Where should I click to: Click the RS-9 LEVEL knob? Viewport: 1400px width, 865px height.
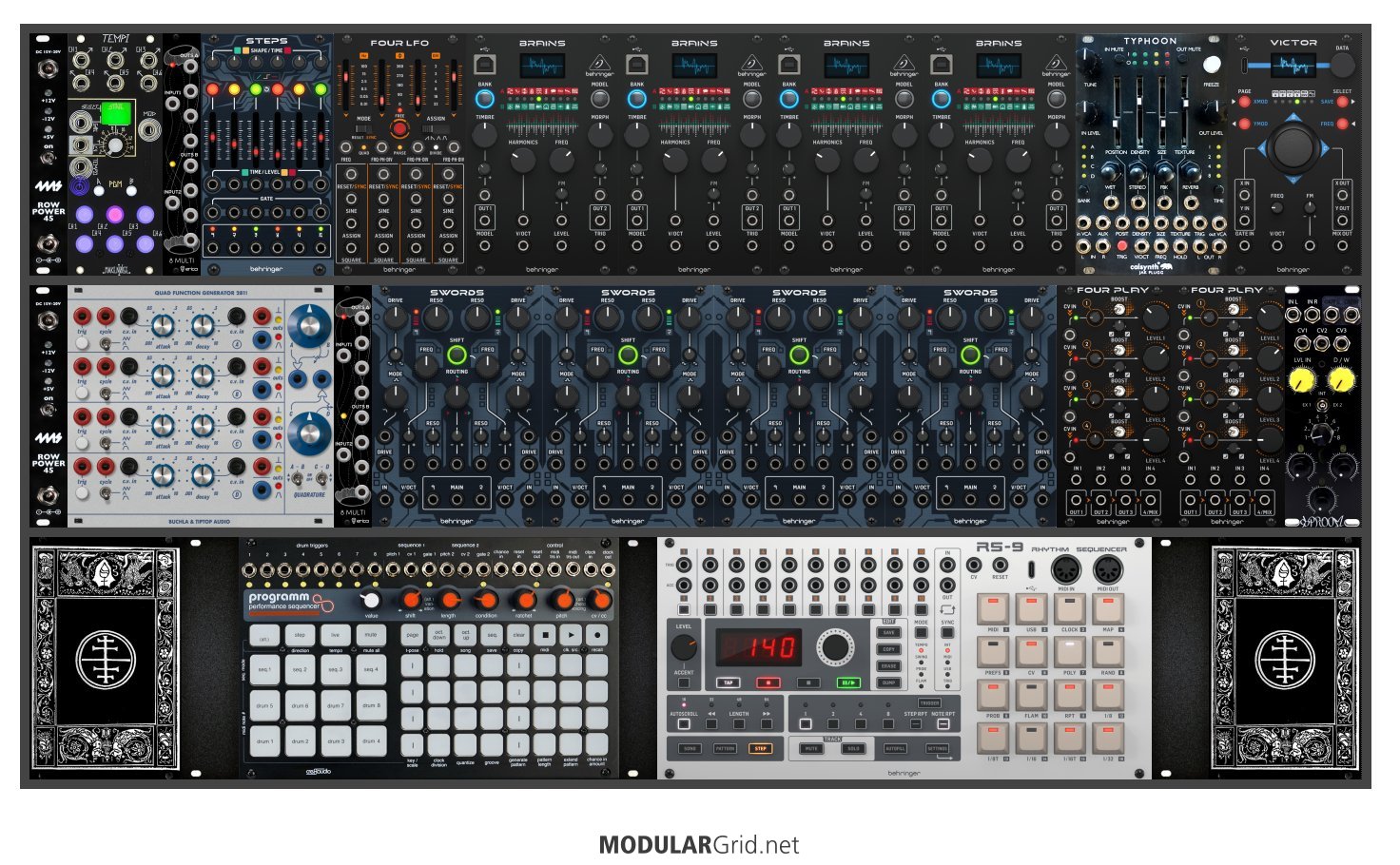683,648
